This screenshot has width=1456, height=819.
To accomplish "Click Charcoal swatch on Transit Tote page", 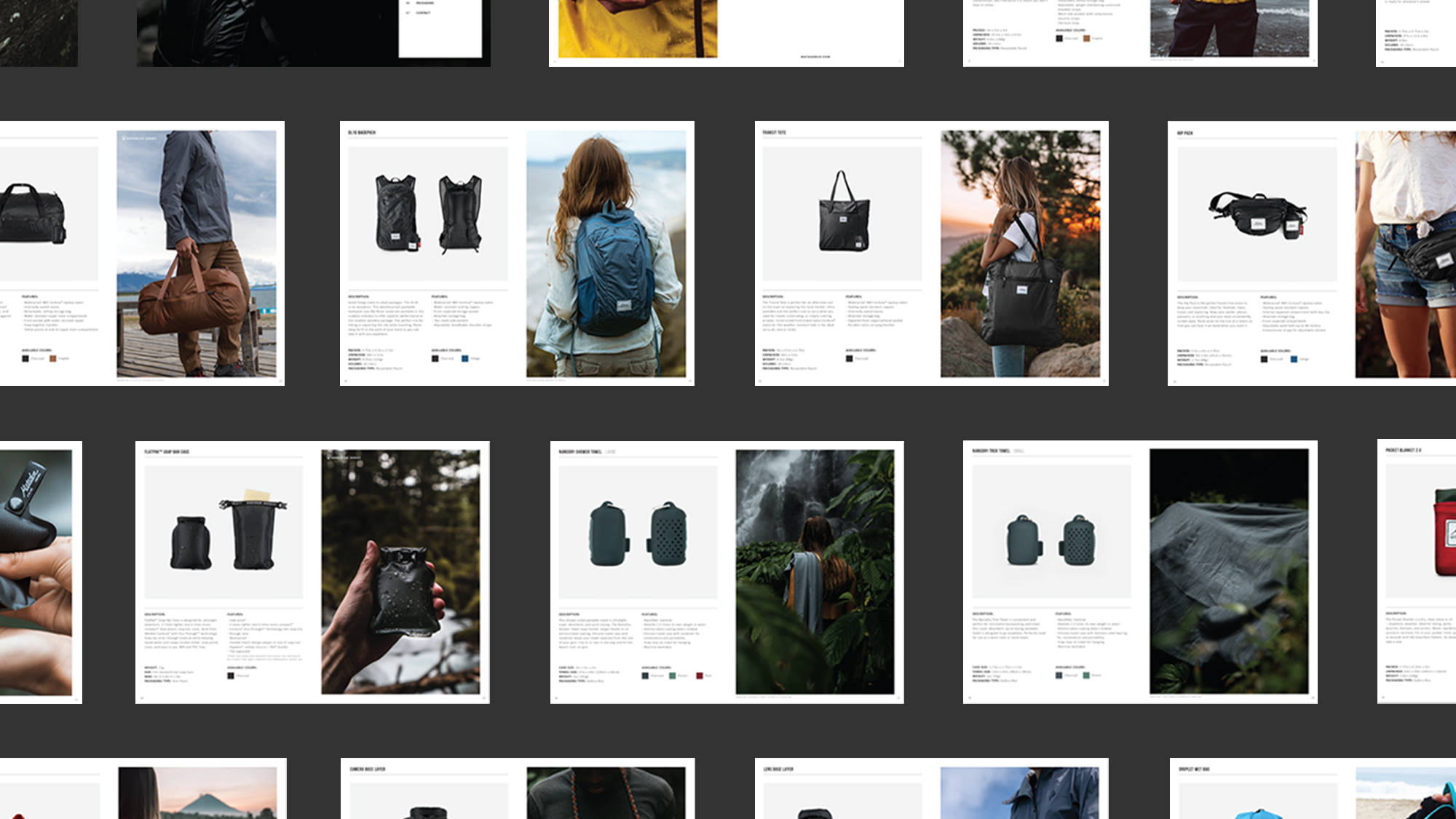I will 849,358.
